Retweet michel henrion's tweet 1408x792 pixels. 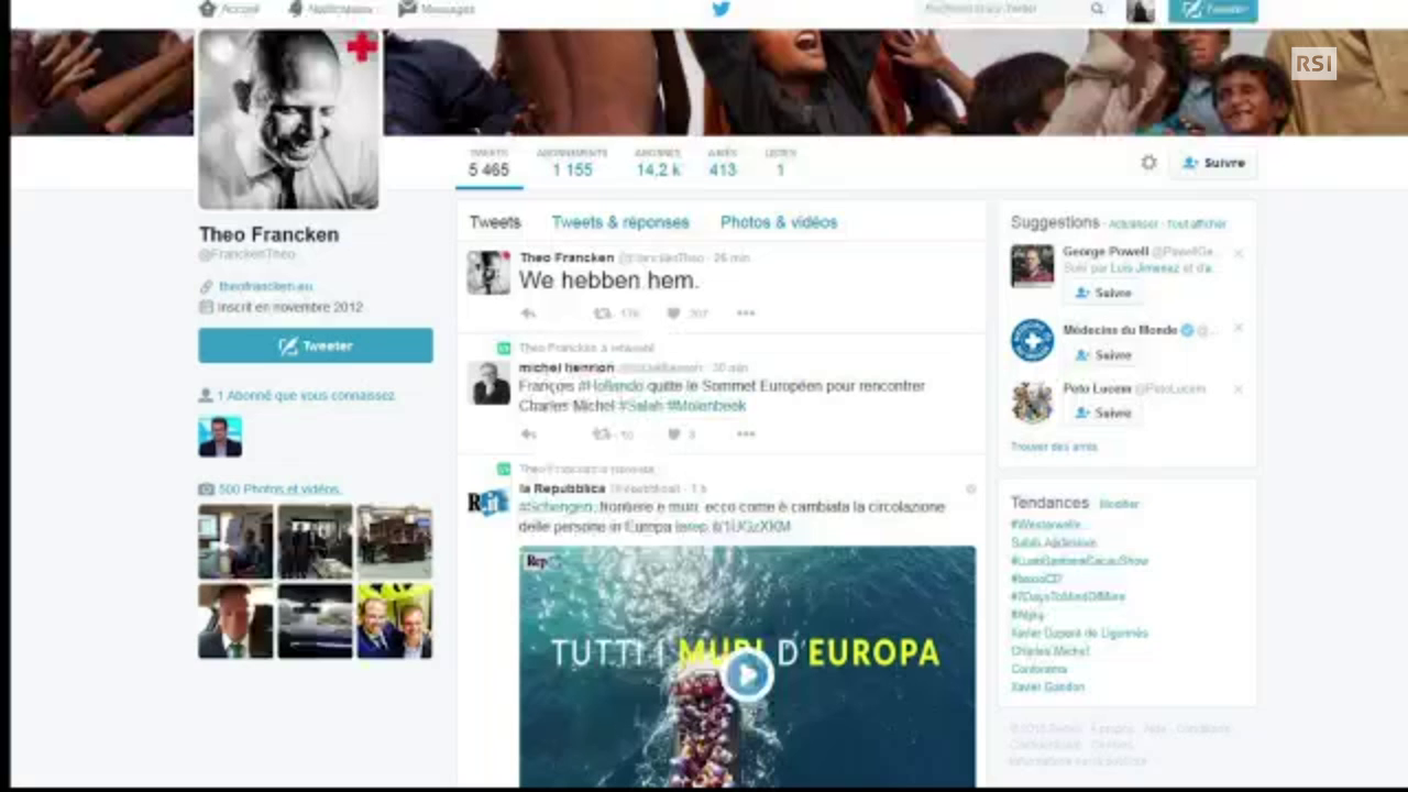point(602,434)
